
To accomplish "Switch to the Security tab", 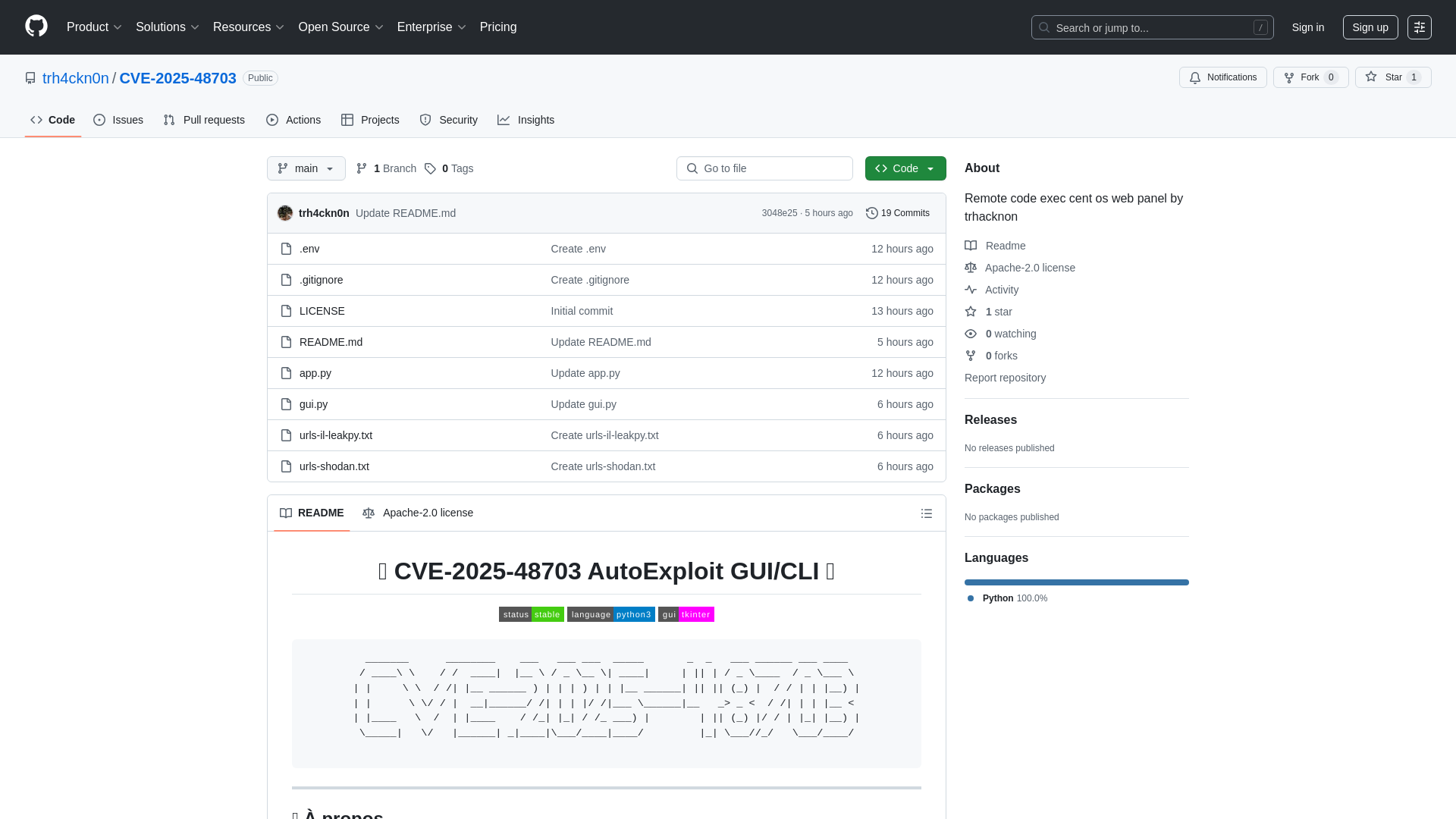I will (x=448, y=120).
